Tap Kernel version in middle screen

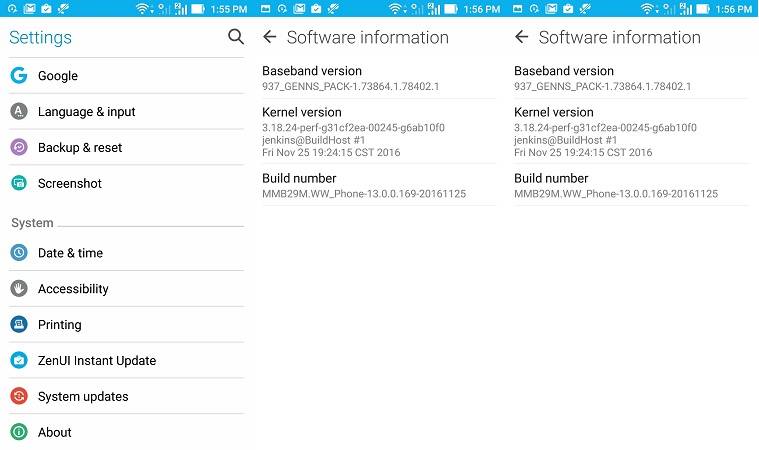point(379,132)
